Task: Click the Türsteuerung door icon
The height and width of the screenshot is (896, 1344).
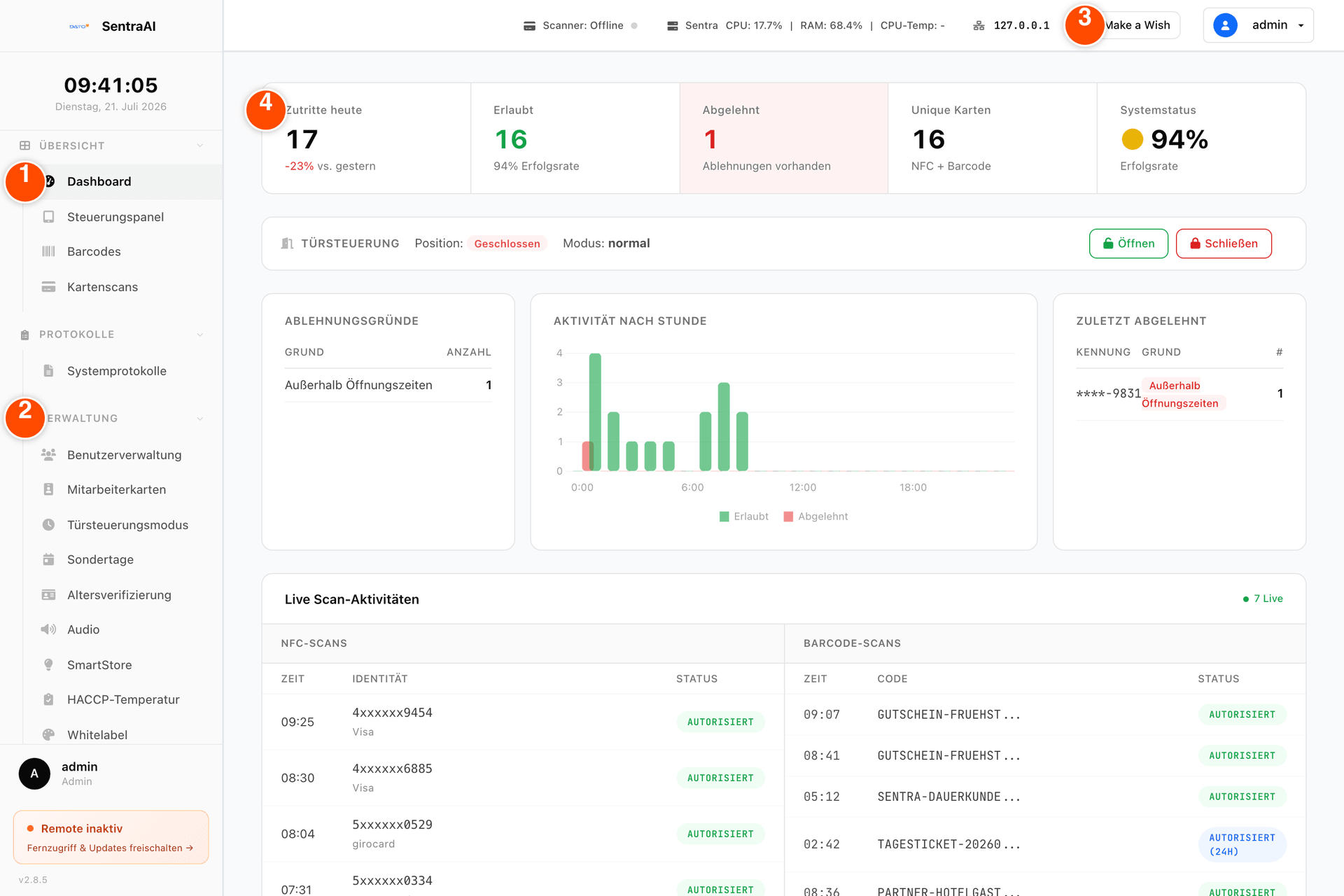Action: coord(287,244)
